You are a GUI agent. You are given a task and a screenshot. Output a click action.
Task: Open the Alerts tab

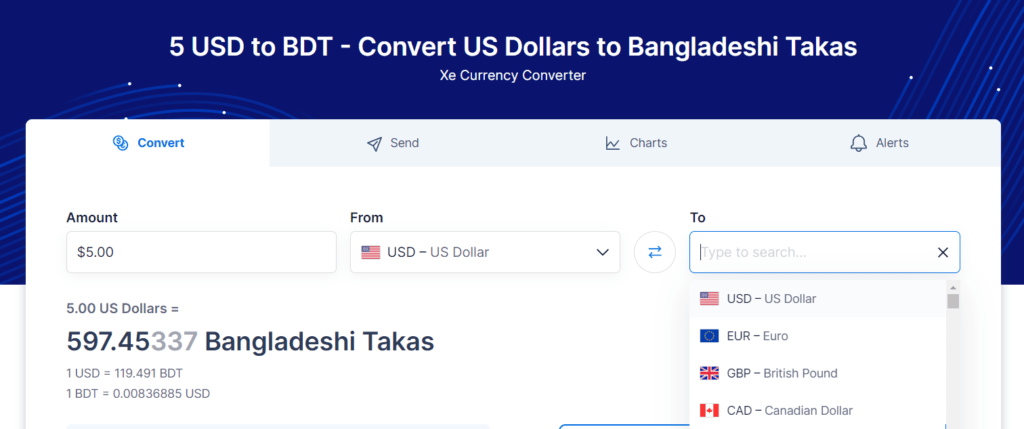click(x=879, y=143)
